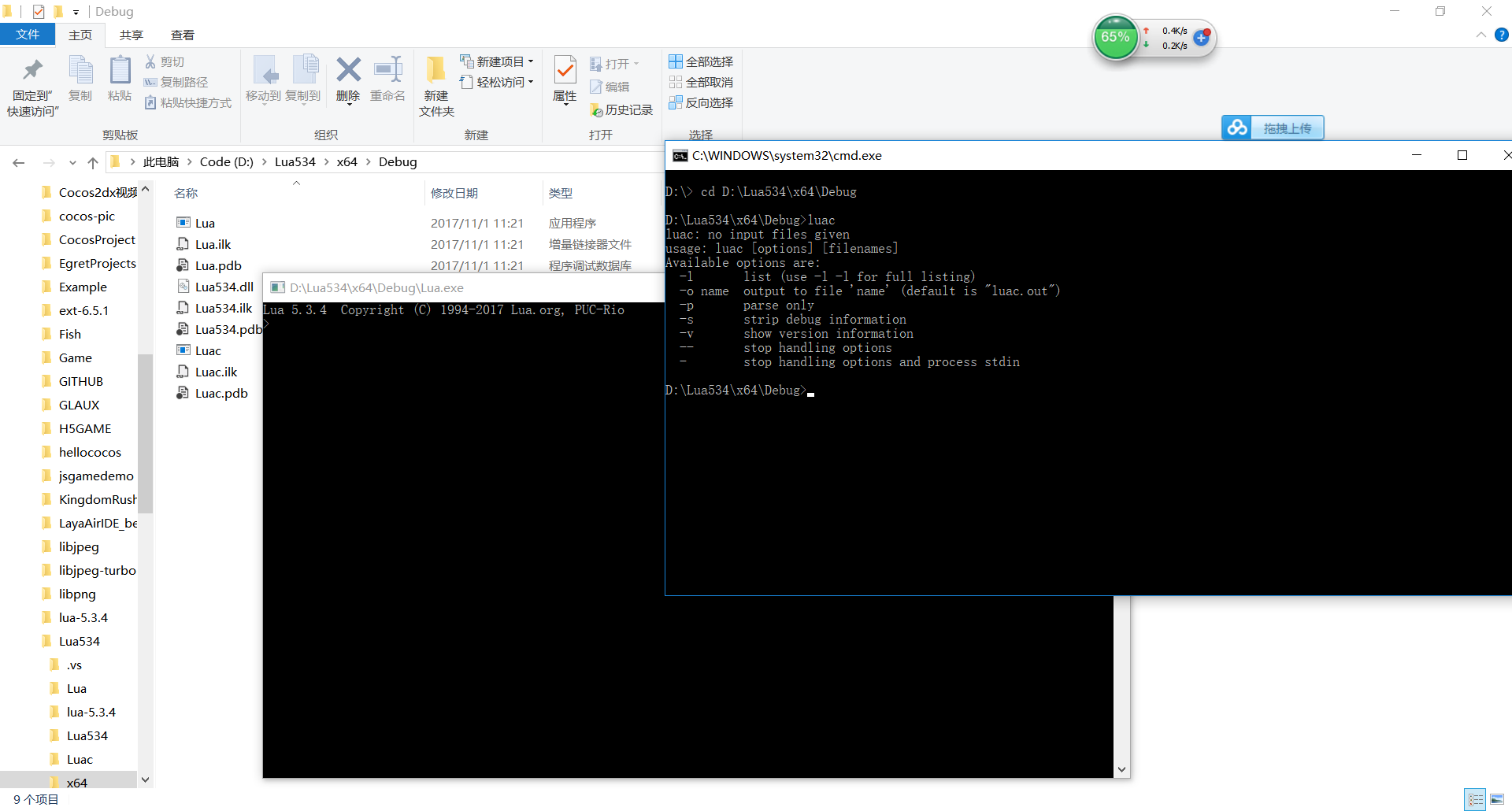Click the Copy to (复制到) icon
The width and height of the screenshot is (1512, 811).
pos(305,70)
